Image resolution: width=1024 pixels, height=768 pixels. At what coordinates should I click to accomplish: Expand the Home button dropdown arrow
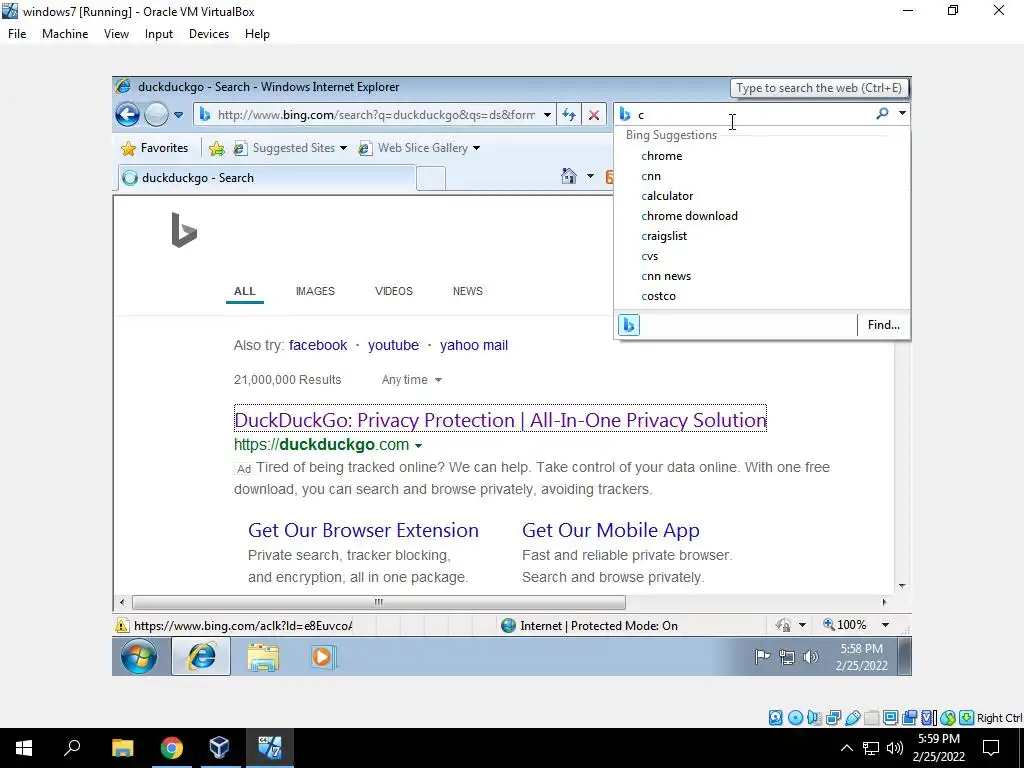click(x=590, y=176)
